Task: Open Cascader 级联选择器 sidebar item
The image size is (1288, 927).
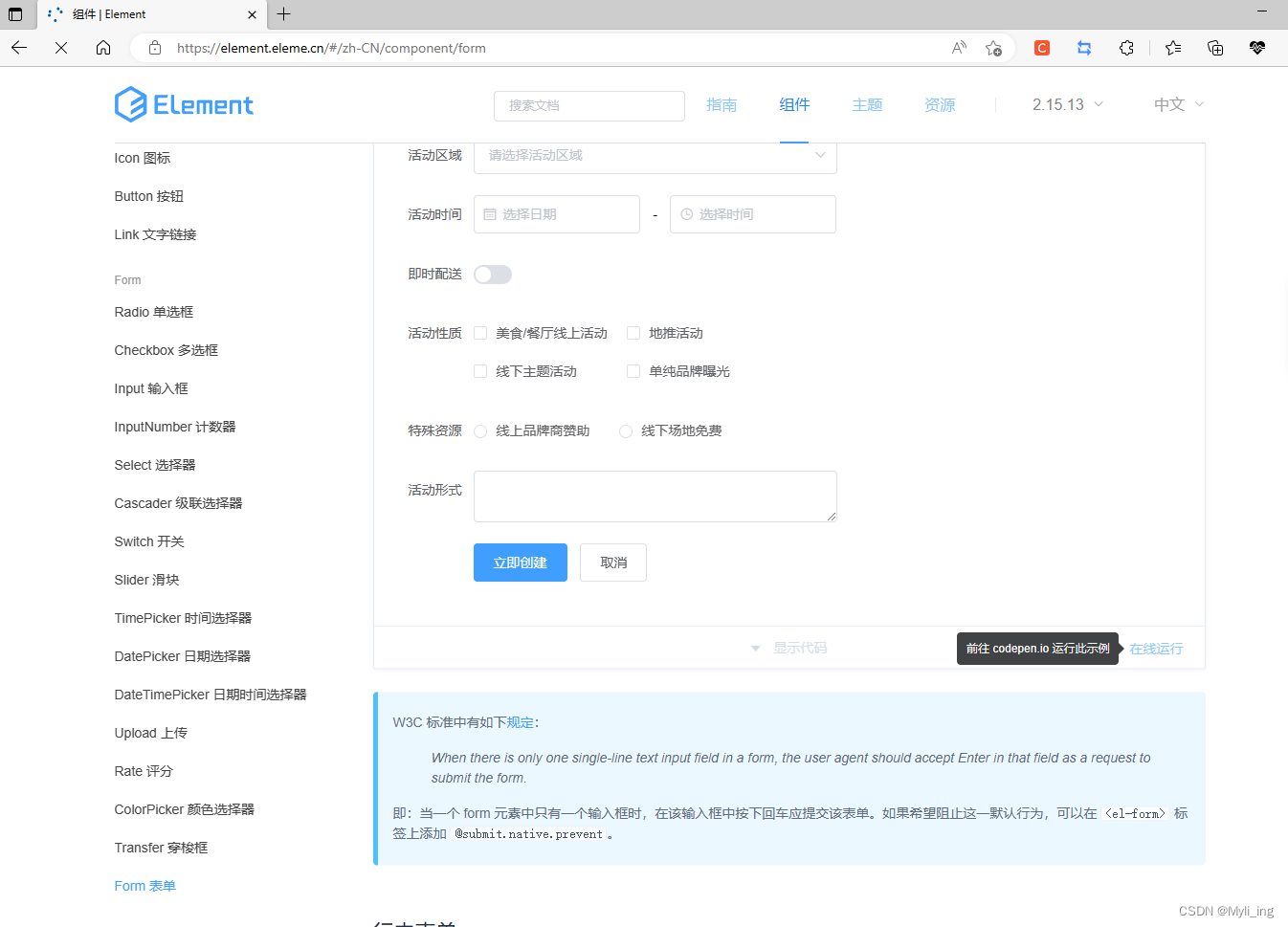Action: pos(178,503)
